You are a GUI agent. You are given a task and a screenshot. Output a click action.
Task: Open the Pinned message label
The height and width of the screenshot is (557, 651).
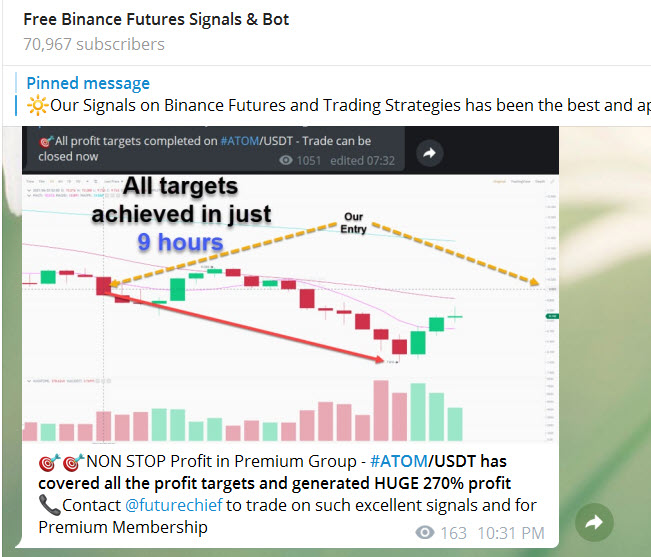click(x=88, y=83)
